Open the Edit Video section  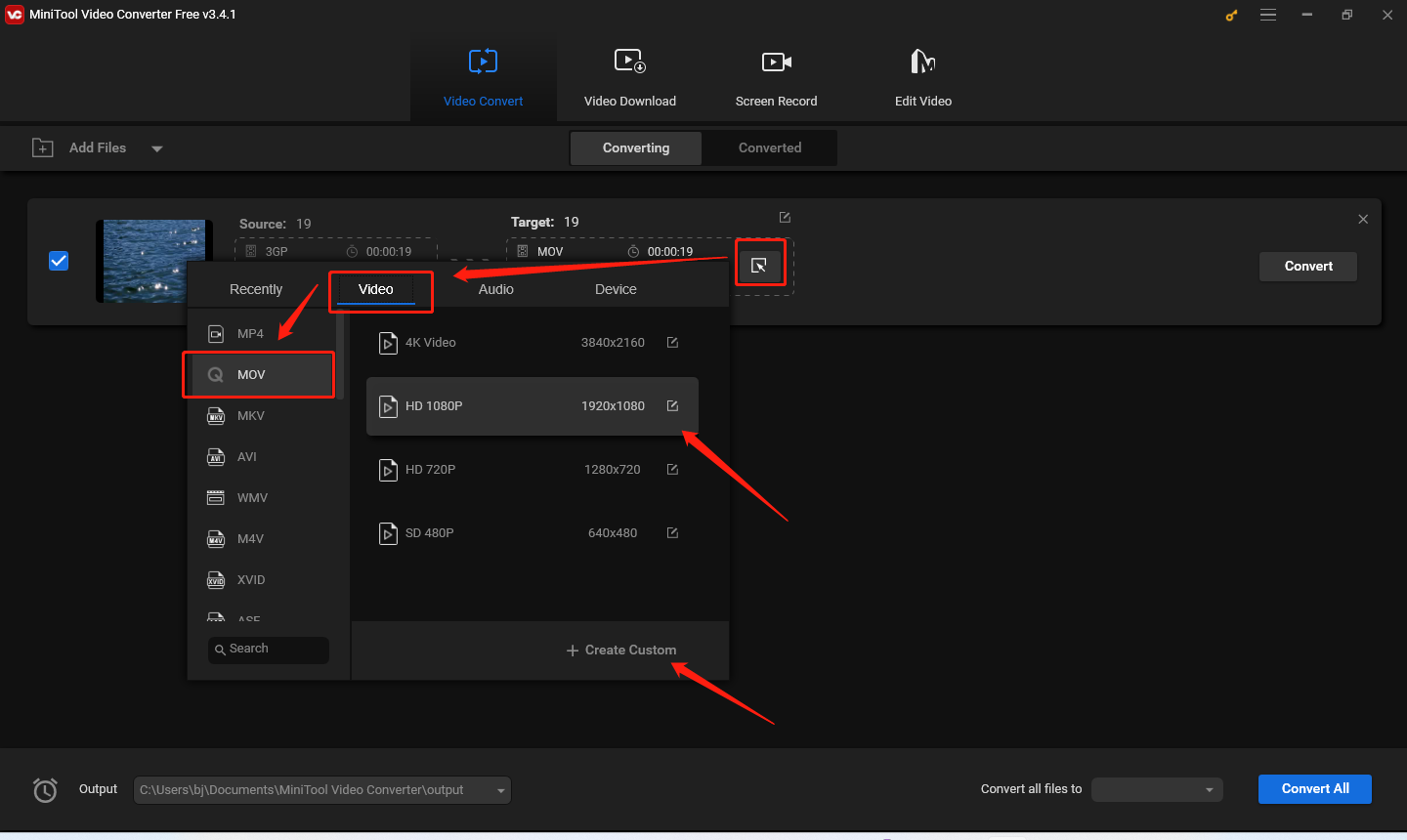pos(923,79)
